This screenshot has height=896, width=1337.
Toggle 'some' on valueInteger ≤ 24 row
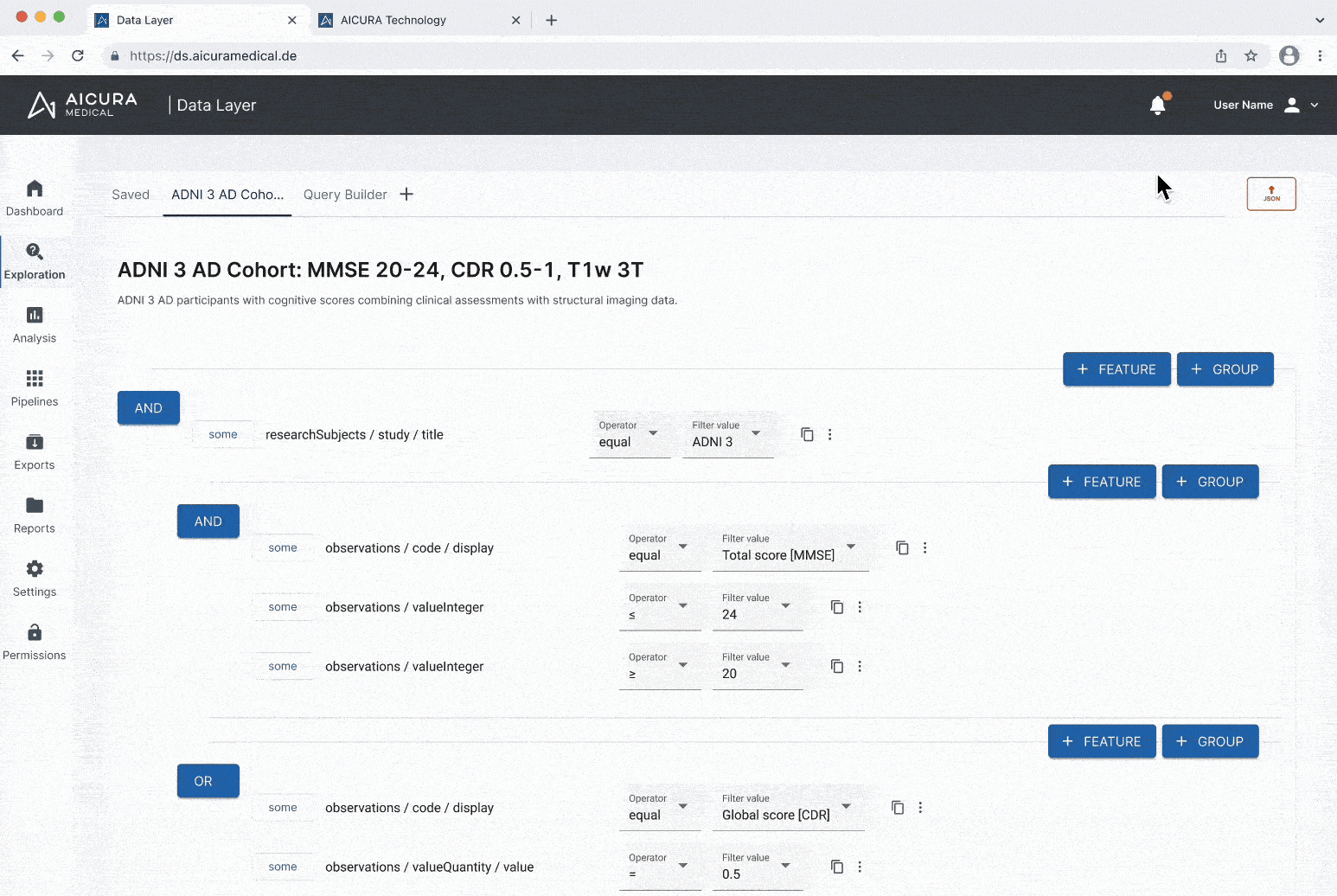[x=283, y=607]
